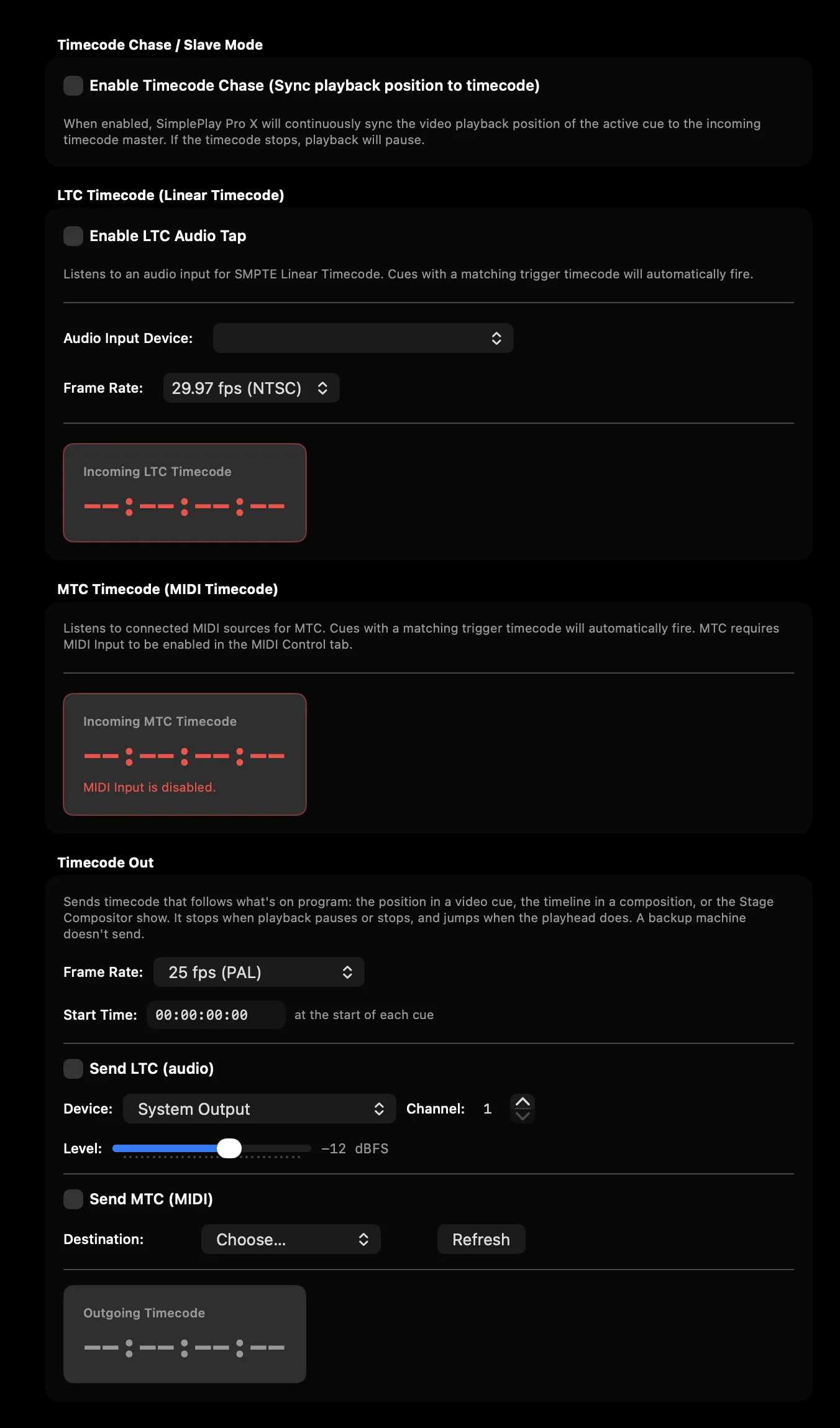
Task: Click the Incoming MTC Timecode display
Action: (x=185, y=754)
